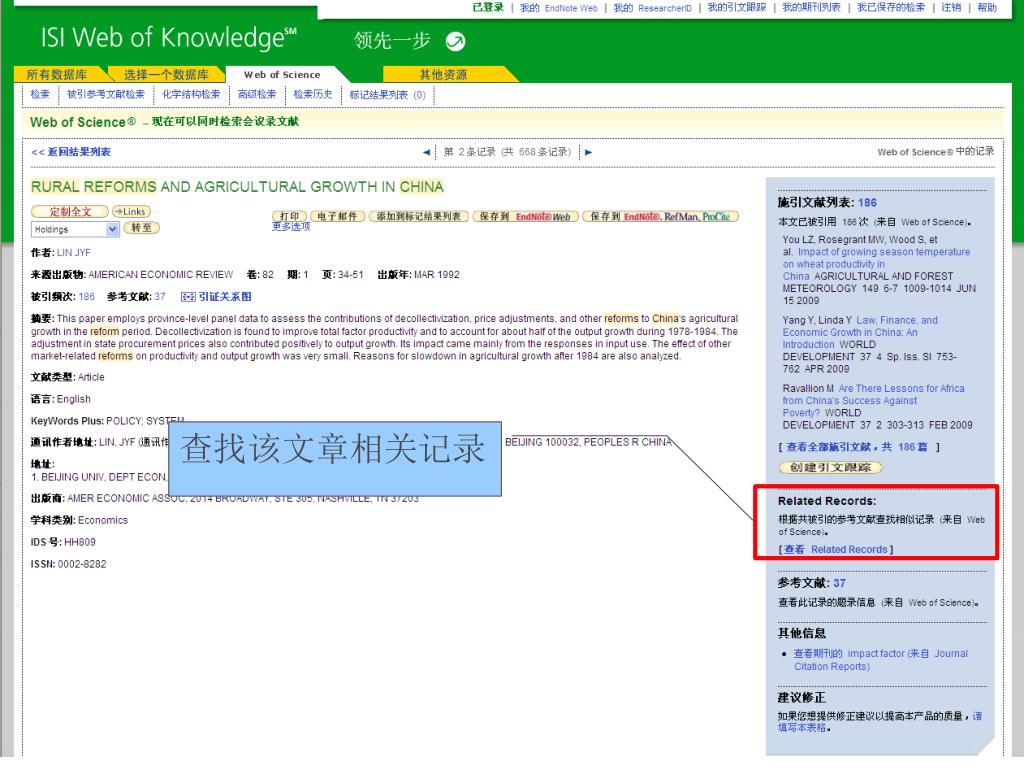Image resolution: width=1024 pixels, height=768 pixels.
Task: Click IDS number HH809
Action: pyautogui.click(x=80, y=542)
